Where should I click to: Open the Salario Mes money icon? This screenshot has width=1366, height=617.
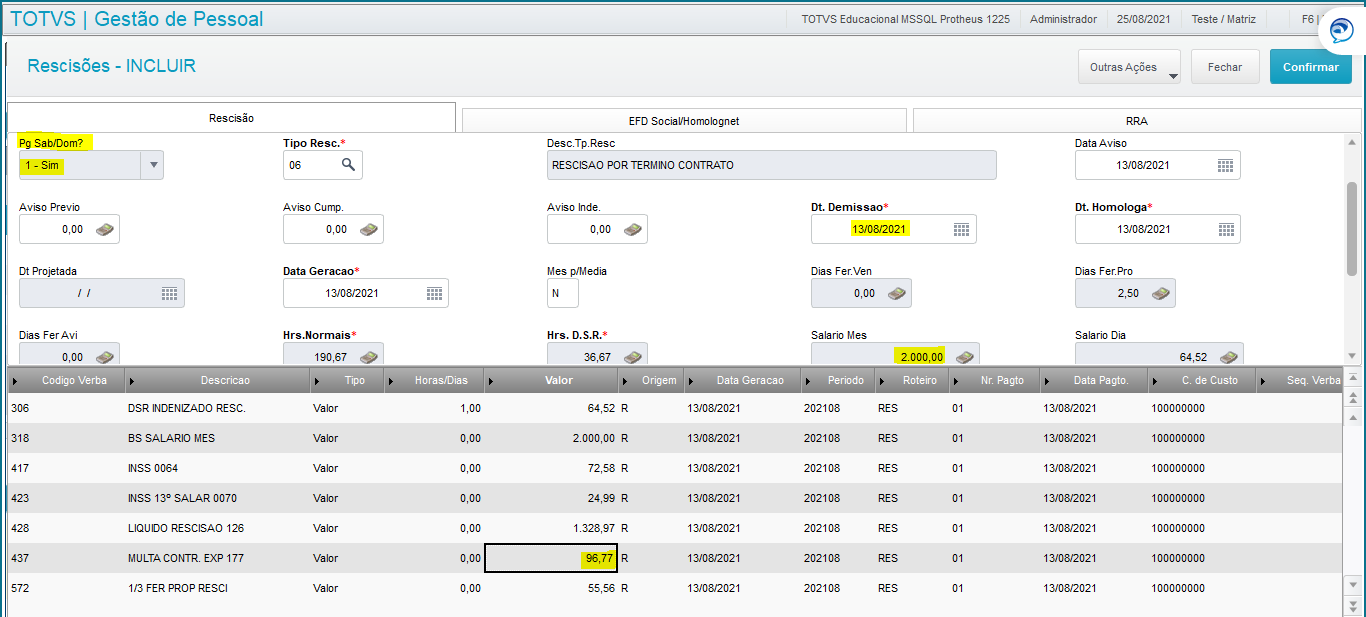(964, 357)
